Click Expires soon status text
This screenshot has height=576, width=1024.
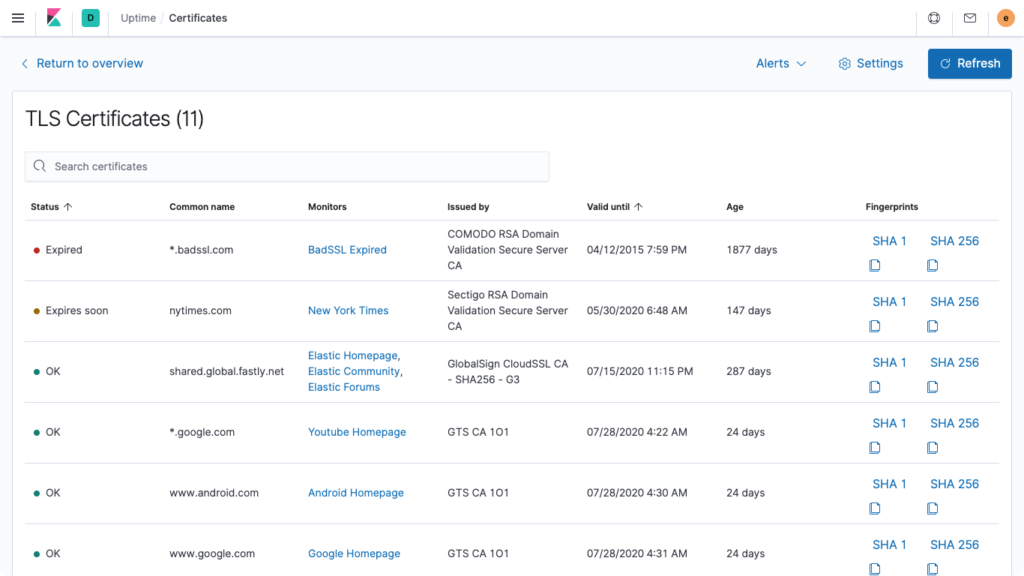click(76, 310)
